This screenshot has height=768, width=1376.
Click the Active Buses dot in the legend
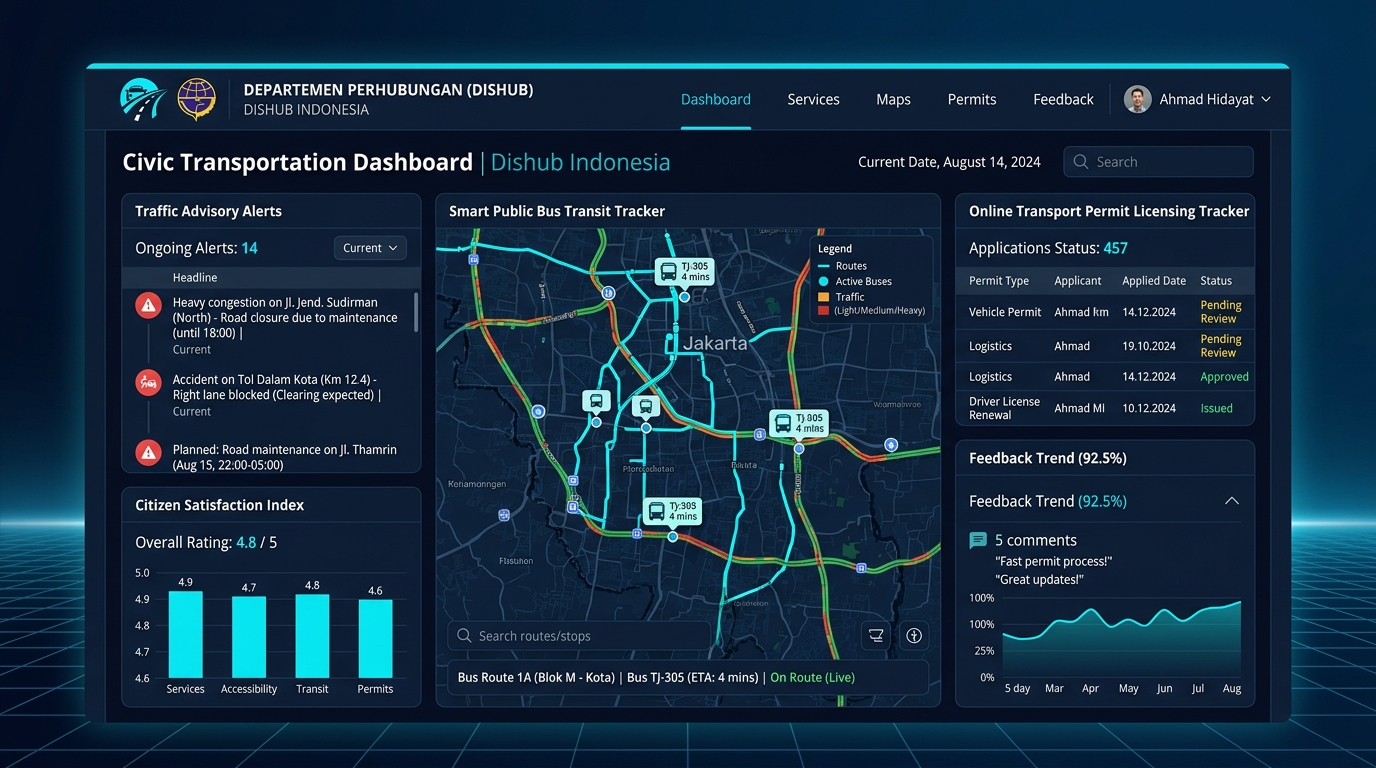(x=824, y=282)
